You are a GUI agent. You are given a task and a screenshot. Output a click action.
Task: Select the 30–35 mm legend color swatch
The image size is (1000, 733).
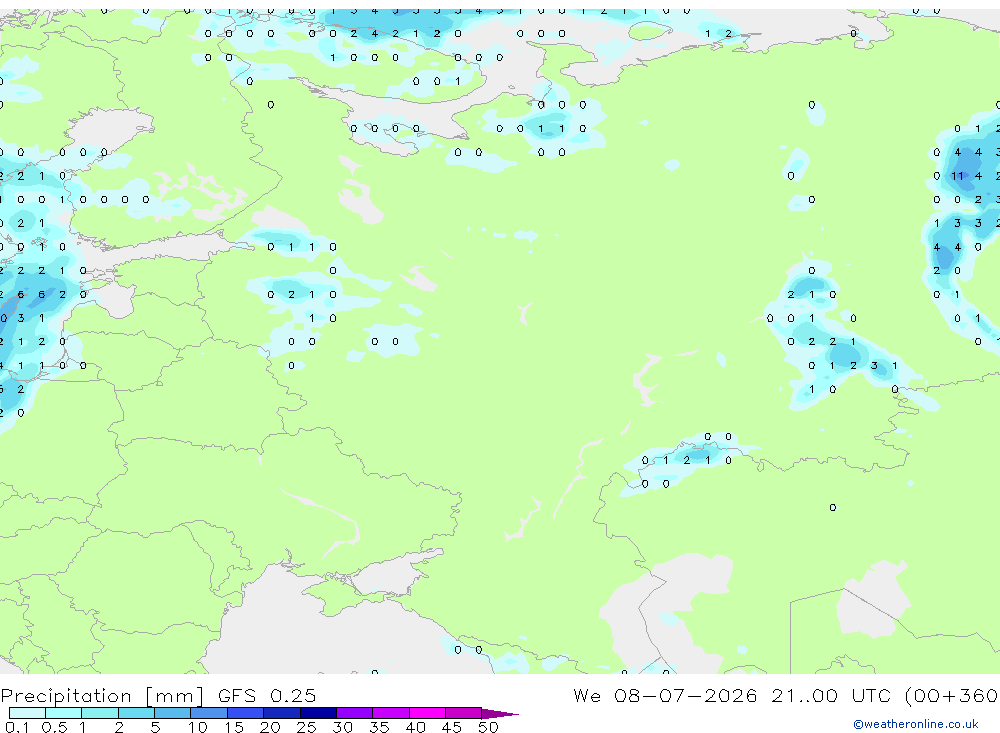(x=355, y=713)
